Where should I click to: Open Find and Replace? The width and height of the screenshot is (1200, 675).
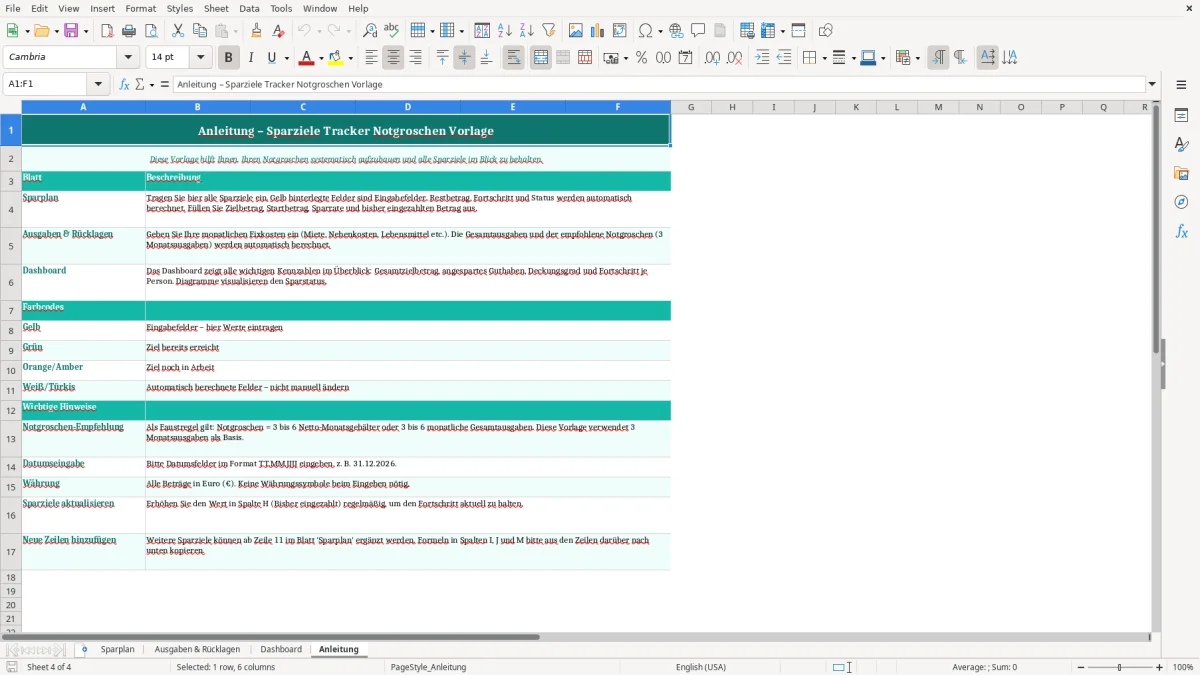370,31
